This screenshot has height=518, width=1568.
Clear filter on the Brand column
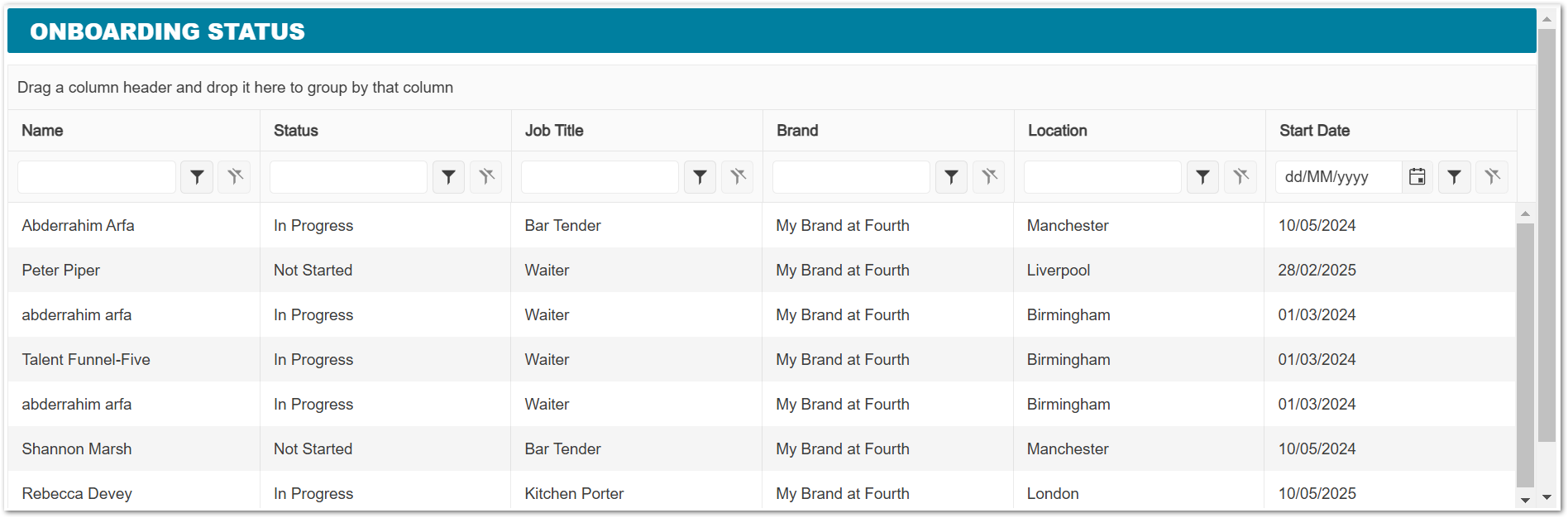click(989, 177)
